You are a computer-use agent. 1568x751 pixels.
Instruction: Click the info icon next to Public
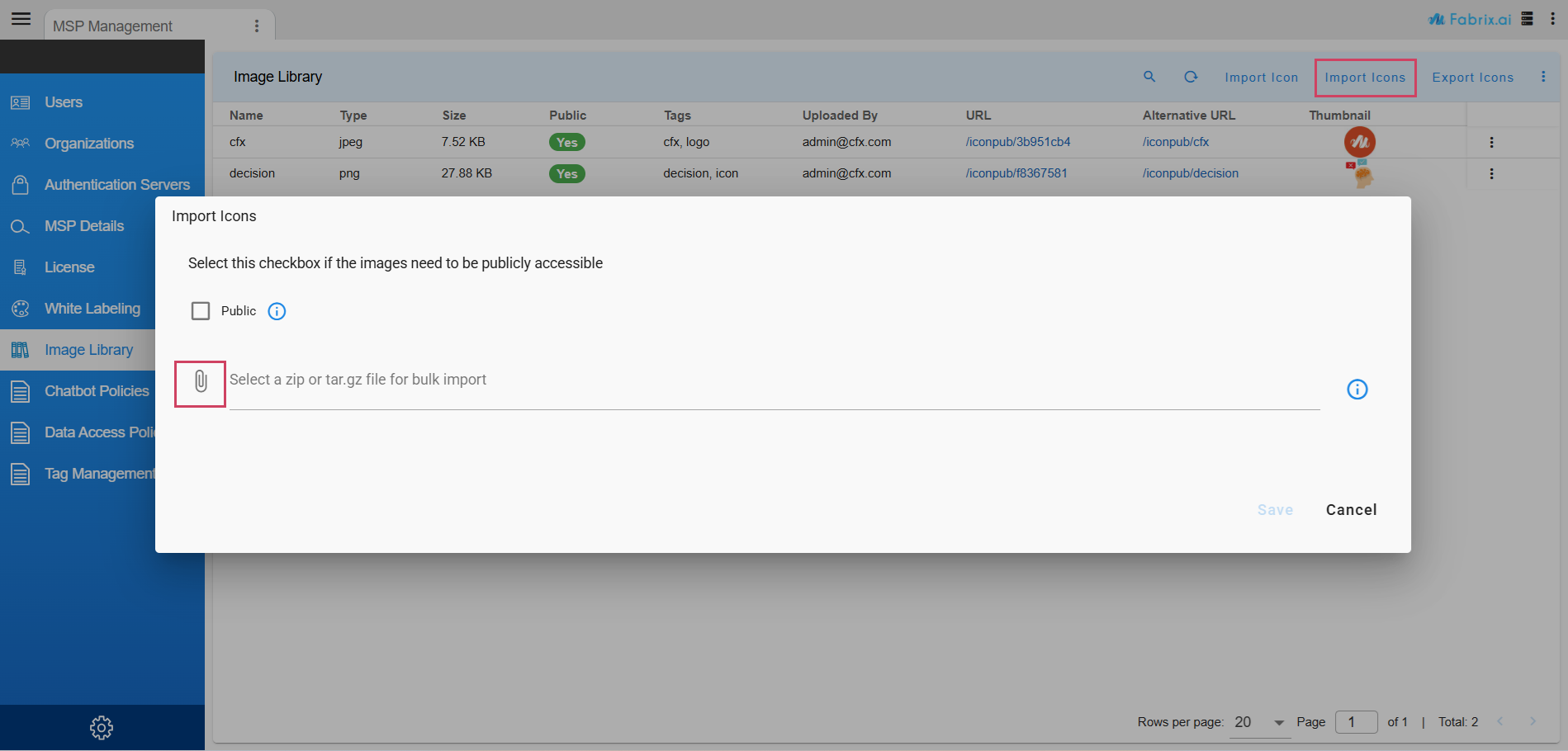pos(277,311)
